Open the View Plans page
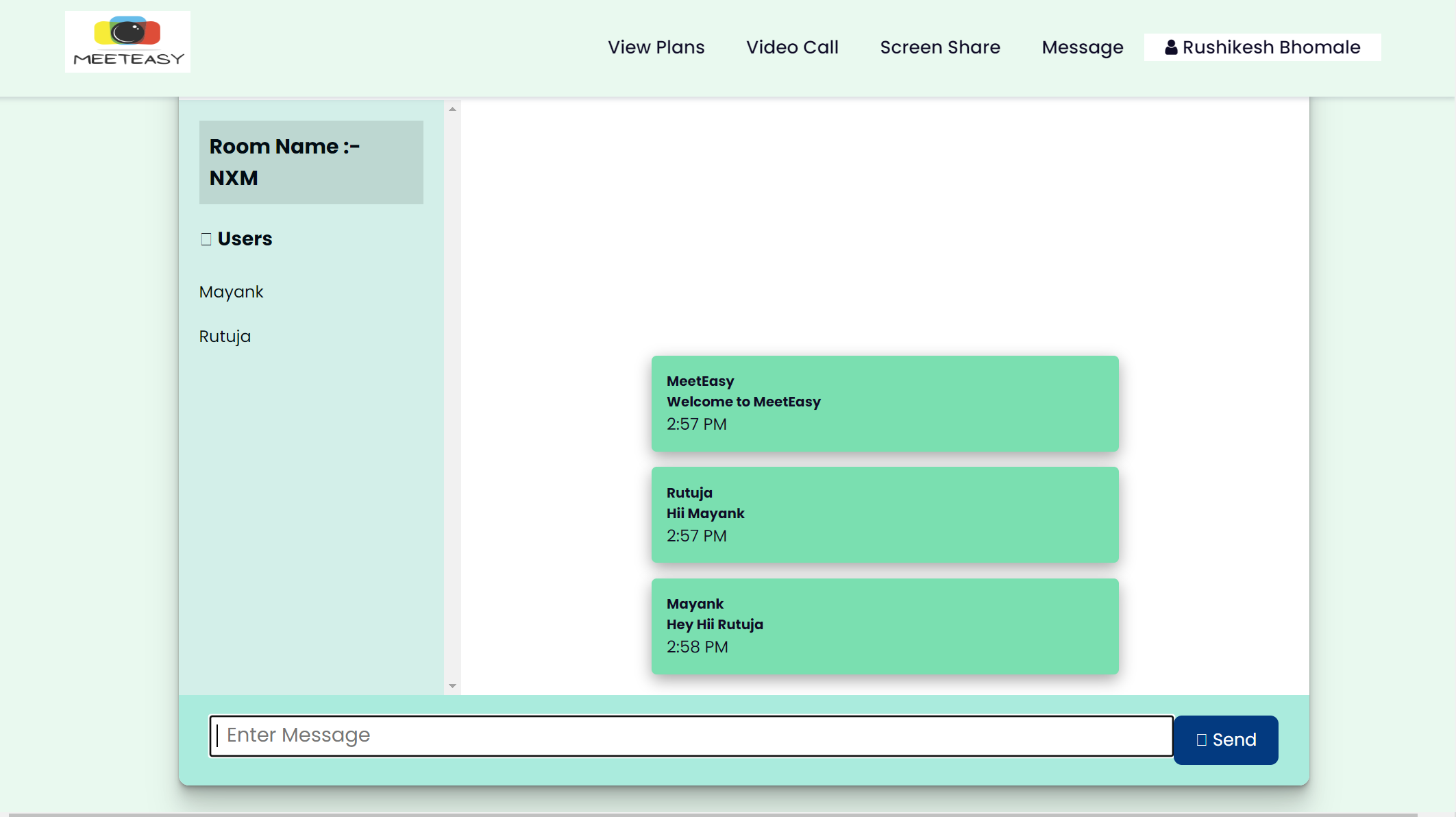 point(656,47)
